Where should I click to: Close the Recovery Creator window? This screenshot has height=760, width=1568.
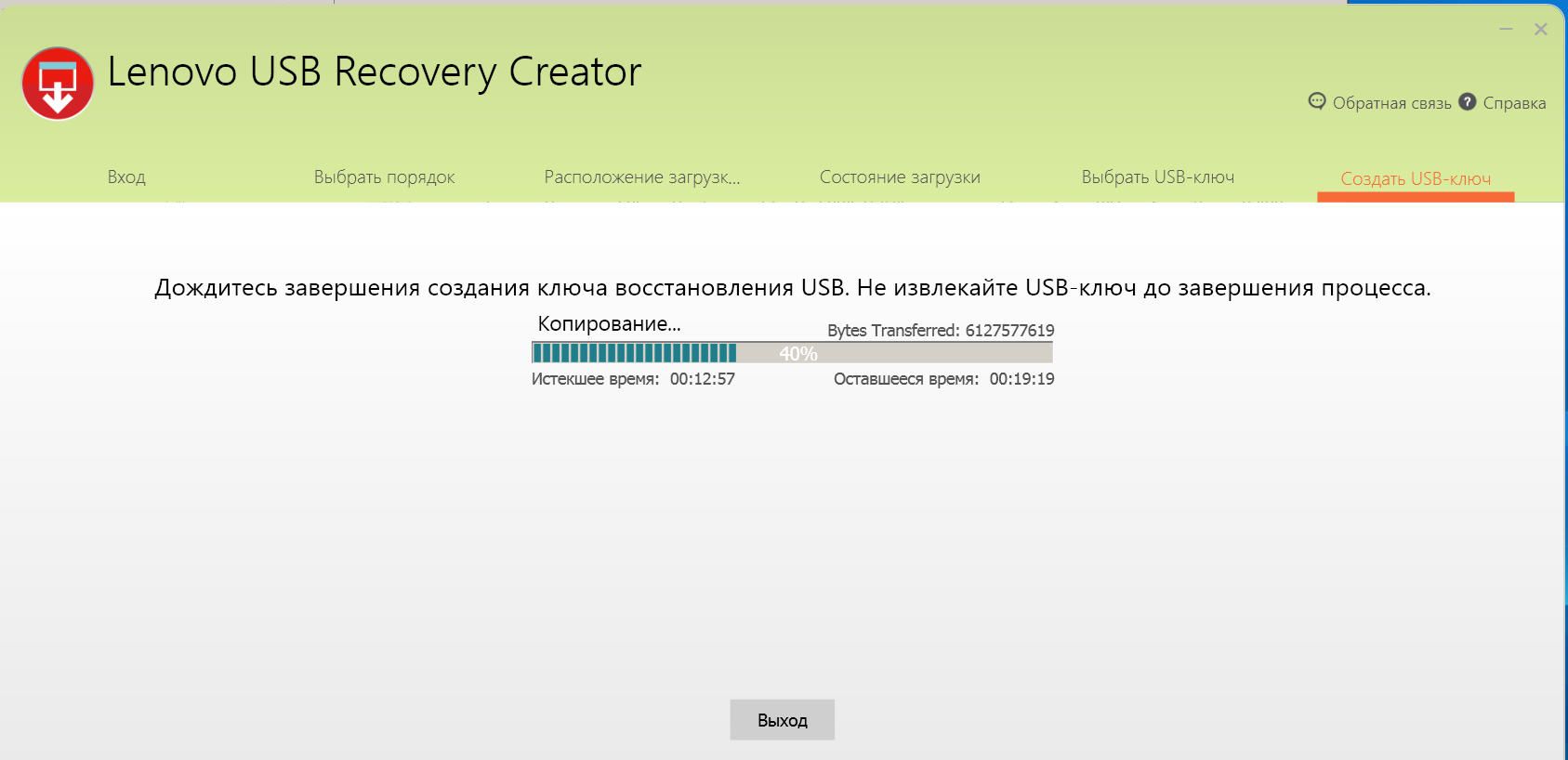1540,30
